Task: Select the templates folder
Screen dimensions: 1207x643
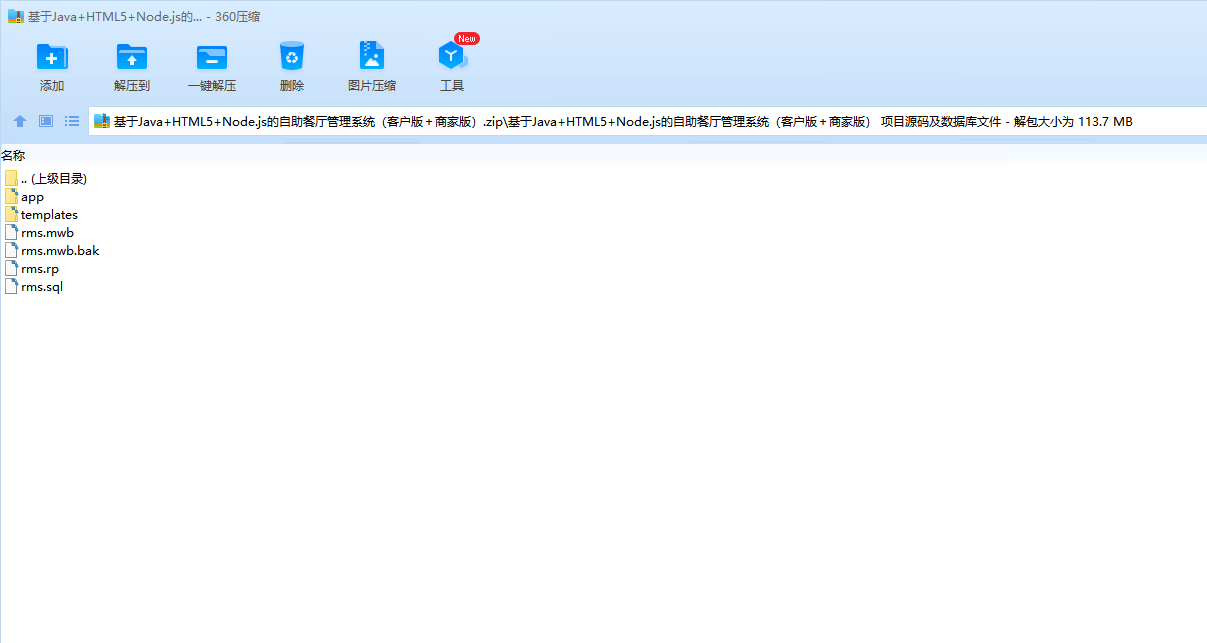Action: tap(41, 214)
